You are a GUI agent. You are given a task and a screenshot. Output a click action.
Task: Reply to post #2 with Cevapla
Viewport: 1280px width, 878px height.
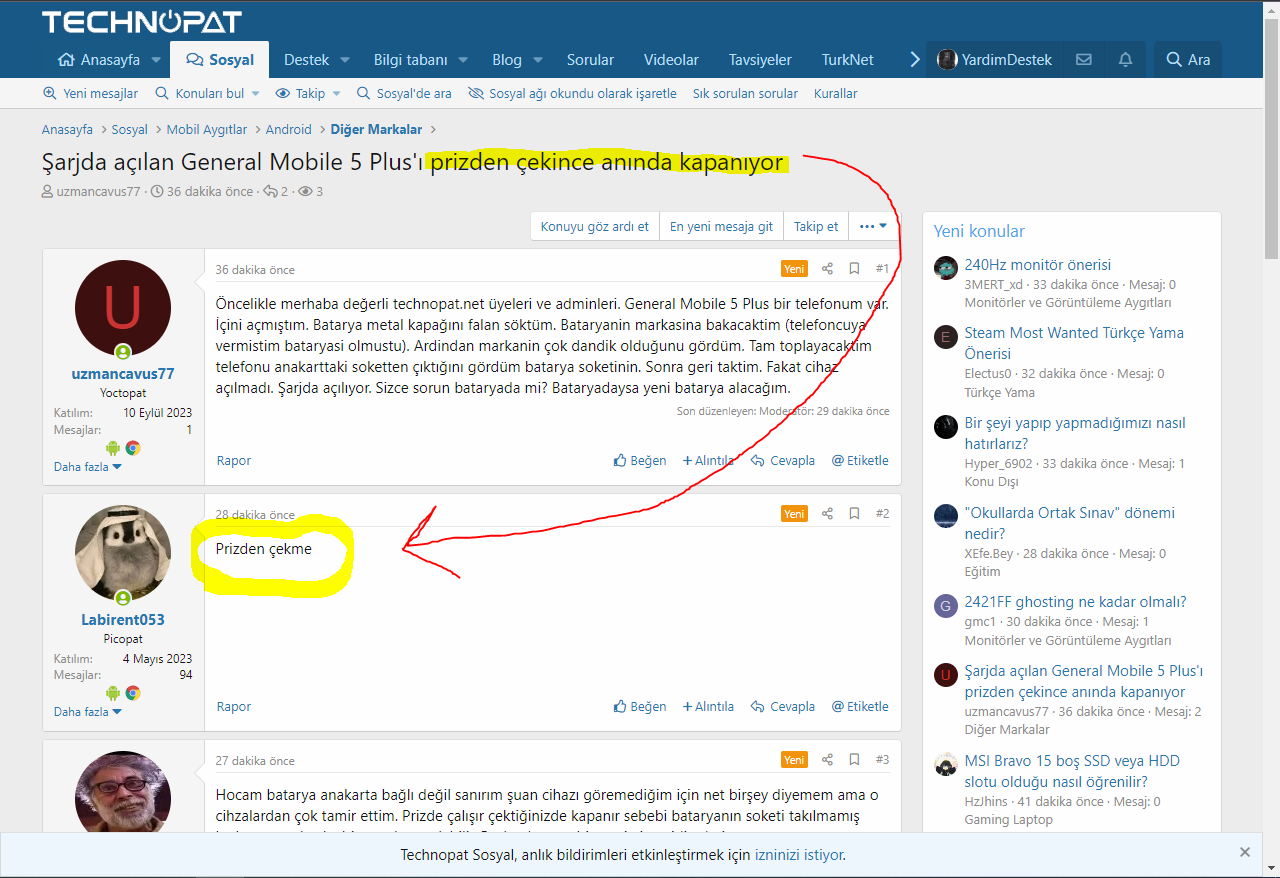(x=783, y=706)
